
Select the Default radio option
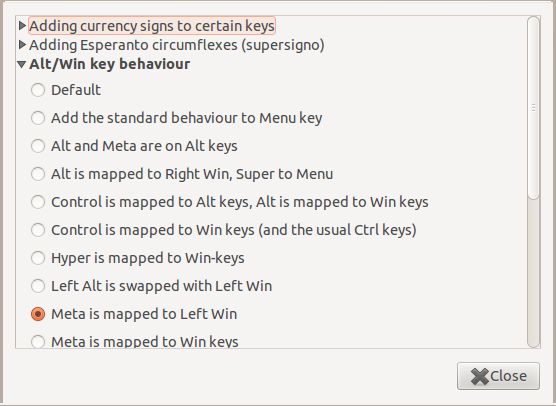tap(38, 90)
